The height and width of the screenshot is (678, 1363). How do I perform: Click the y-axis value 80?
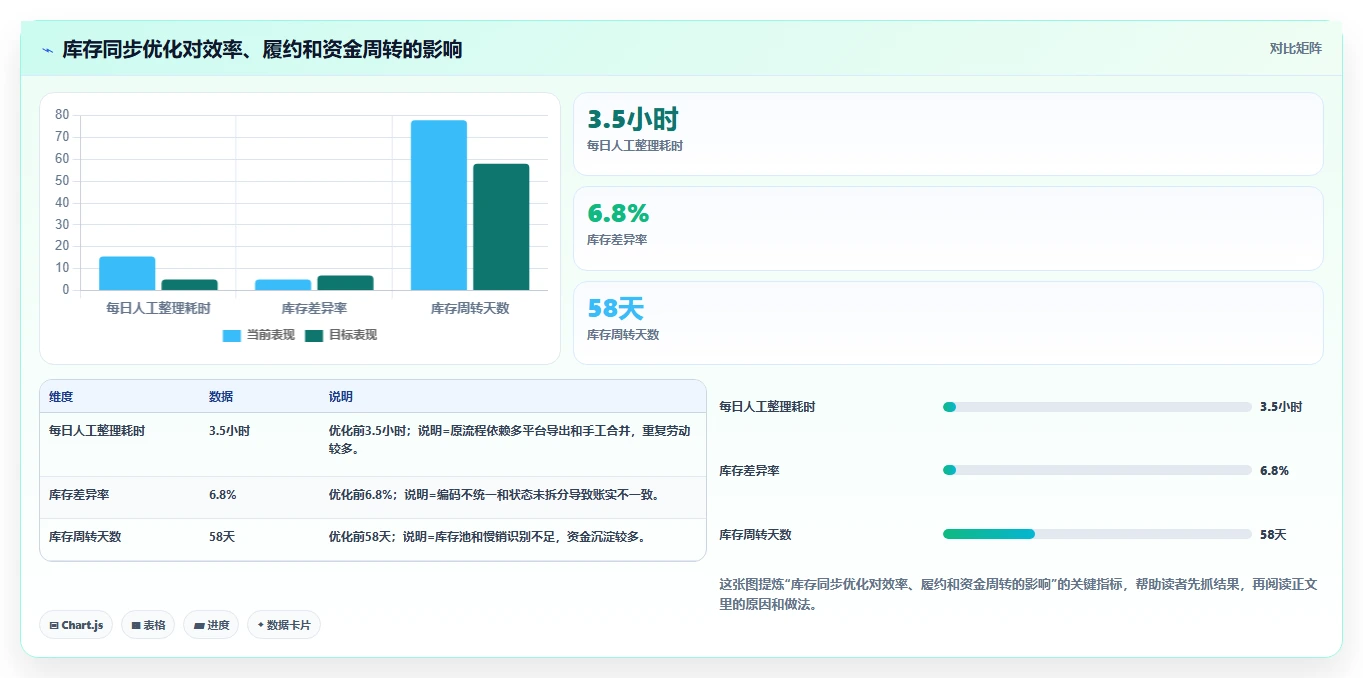62,115
